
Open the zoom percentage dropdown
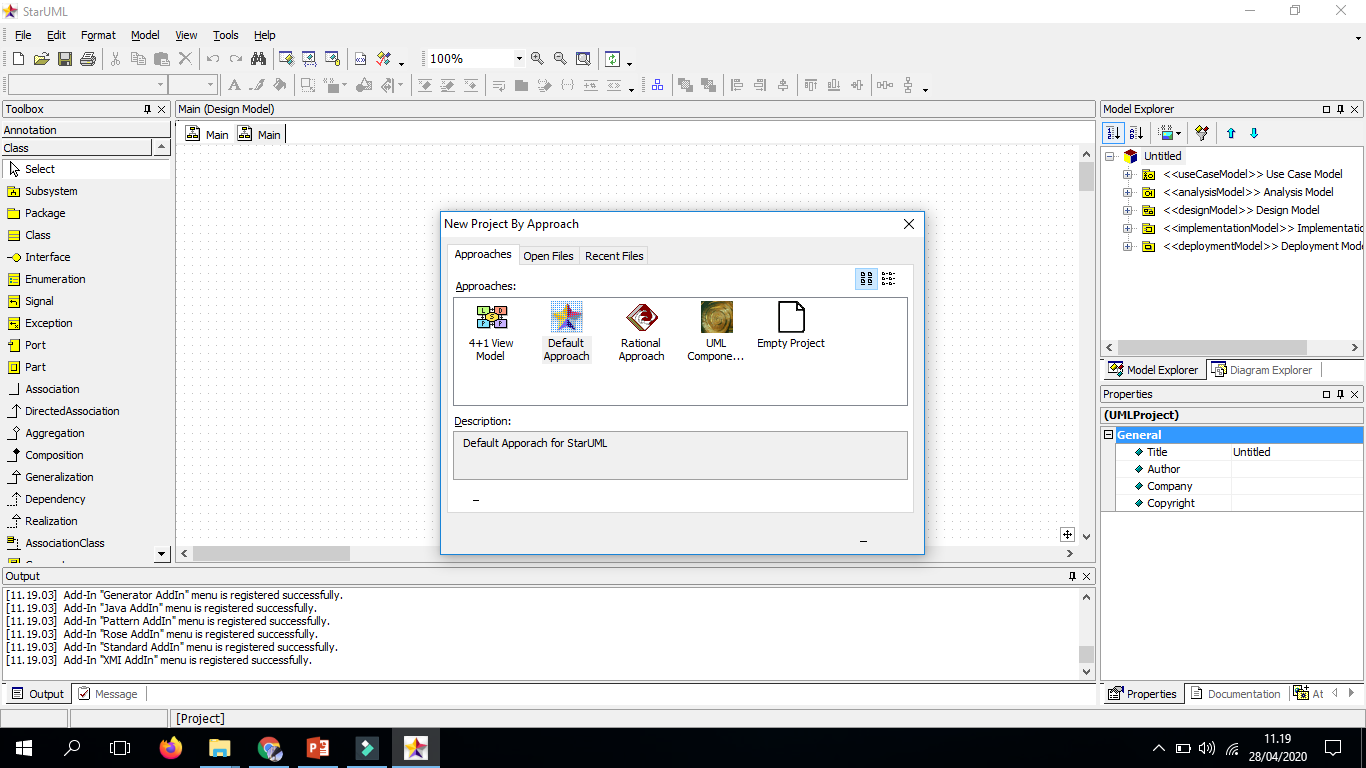[x=519, y=59]
